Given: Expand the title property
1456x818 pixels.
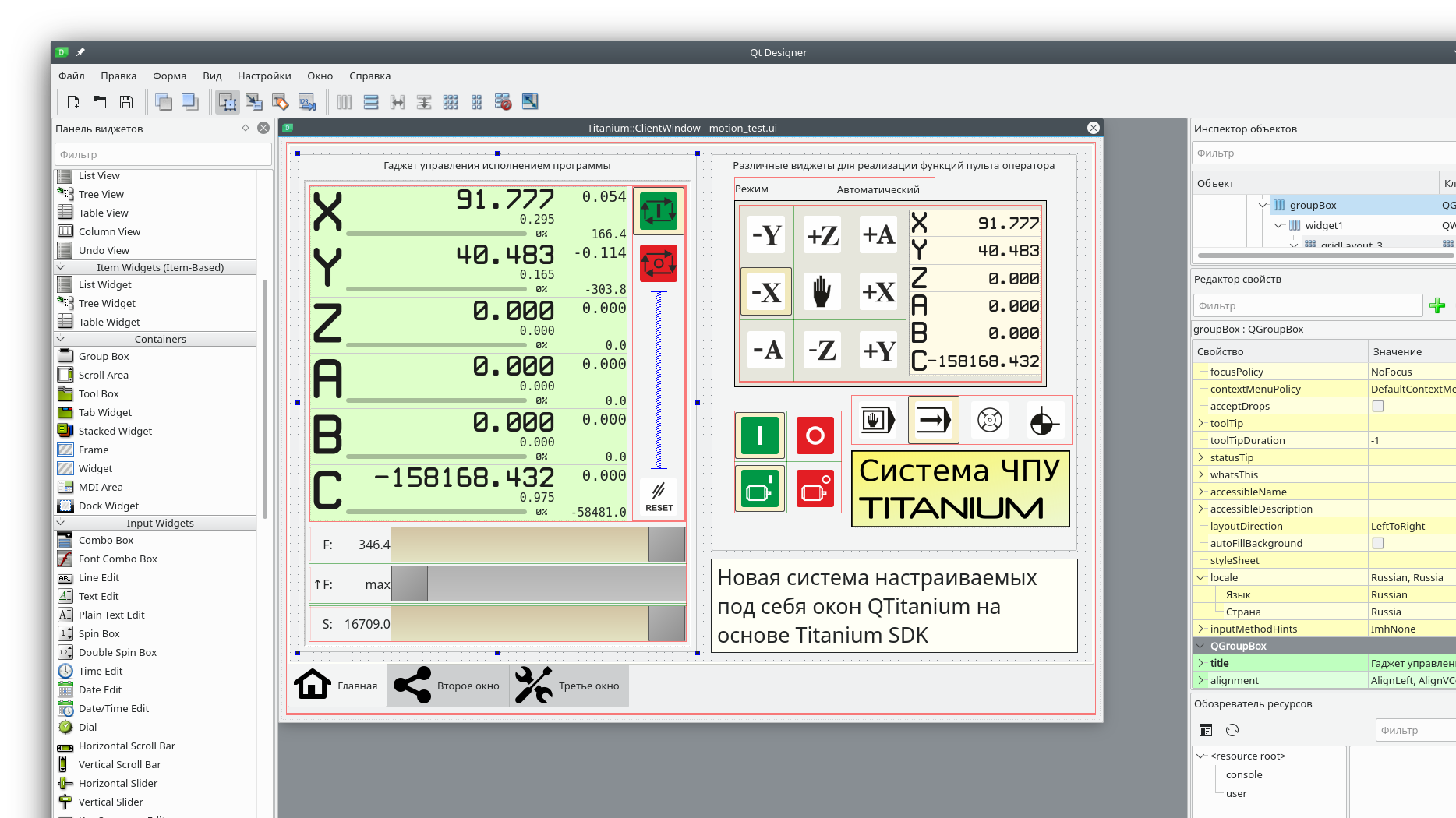Looking at the screenshot, I should click(x=1201, y=663).
